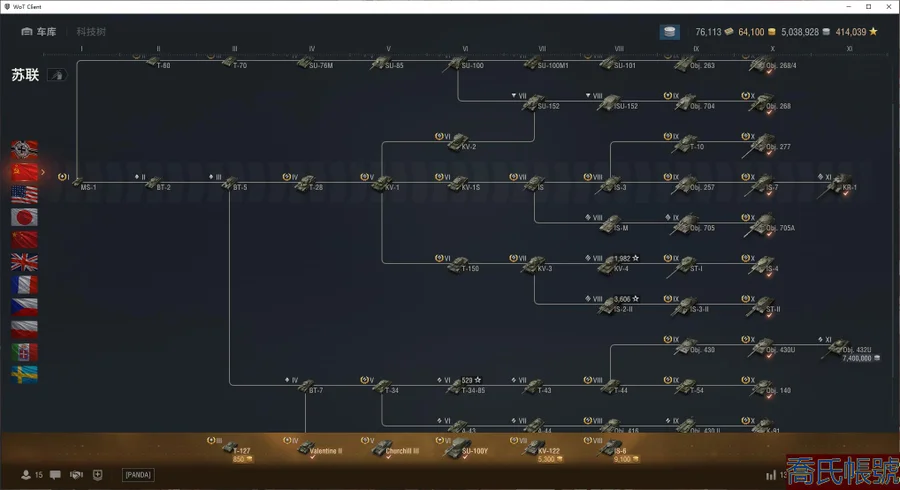Select the Sweden nation flag
The height and width of the screenshot is (490, 900).
[24, 374]
